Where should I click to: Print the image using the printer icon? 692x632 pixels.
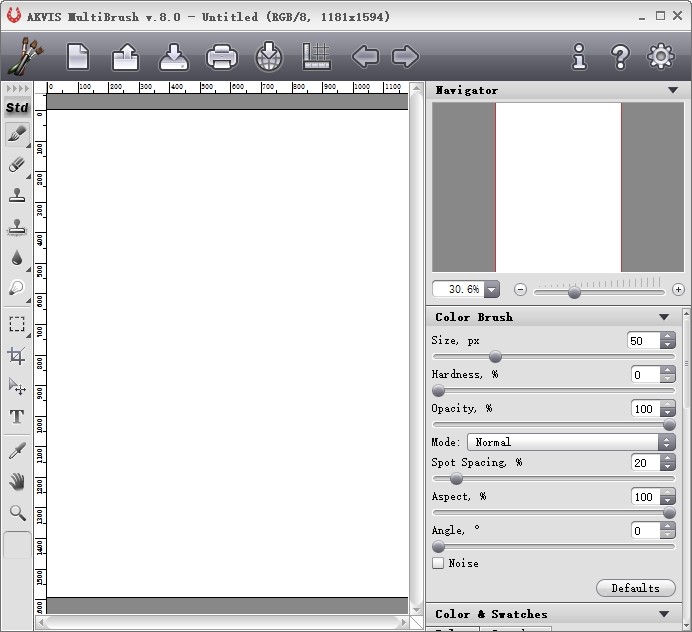click(222, 56)
